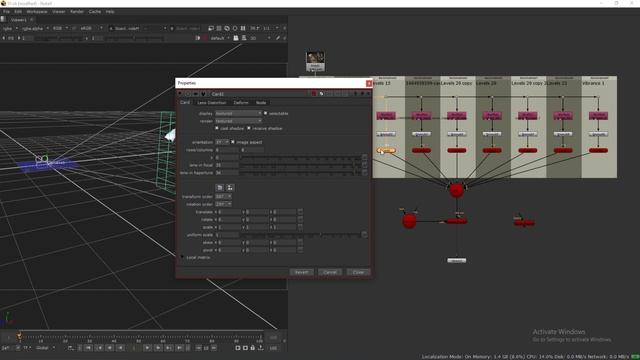Open the display mode dropdown

point(238,113)
